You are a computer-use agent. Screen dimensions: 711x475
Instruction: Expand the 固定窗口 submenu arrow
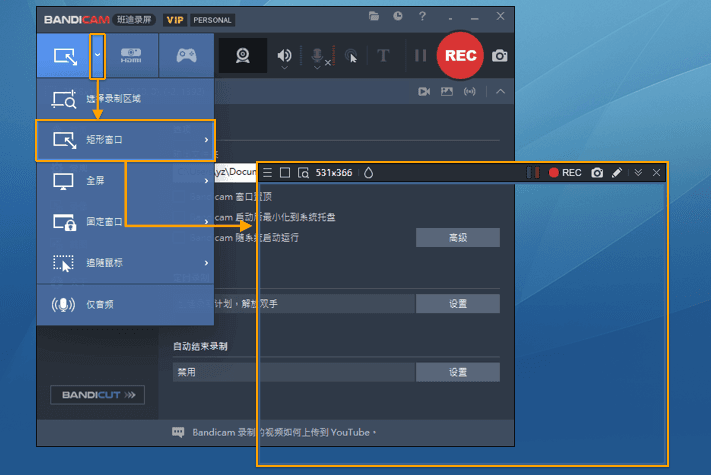[206, 222]
